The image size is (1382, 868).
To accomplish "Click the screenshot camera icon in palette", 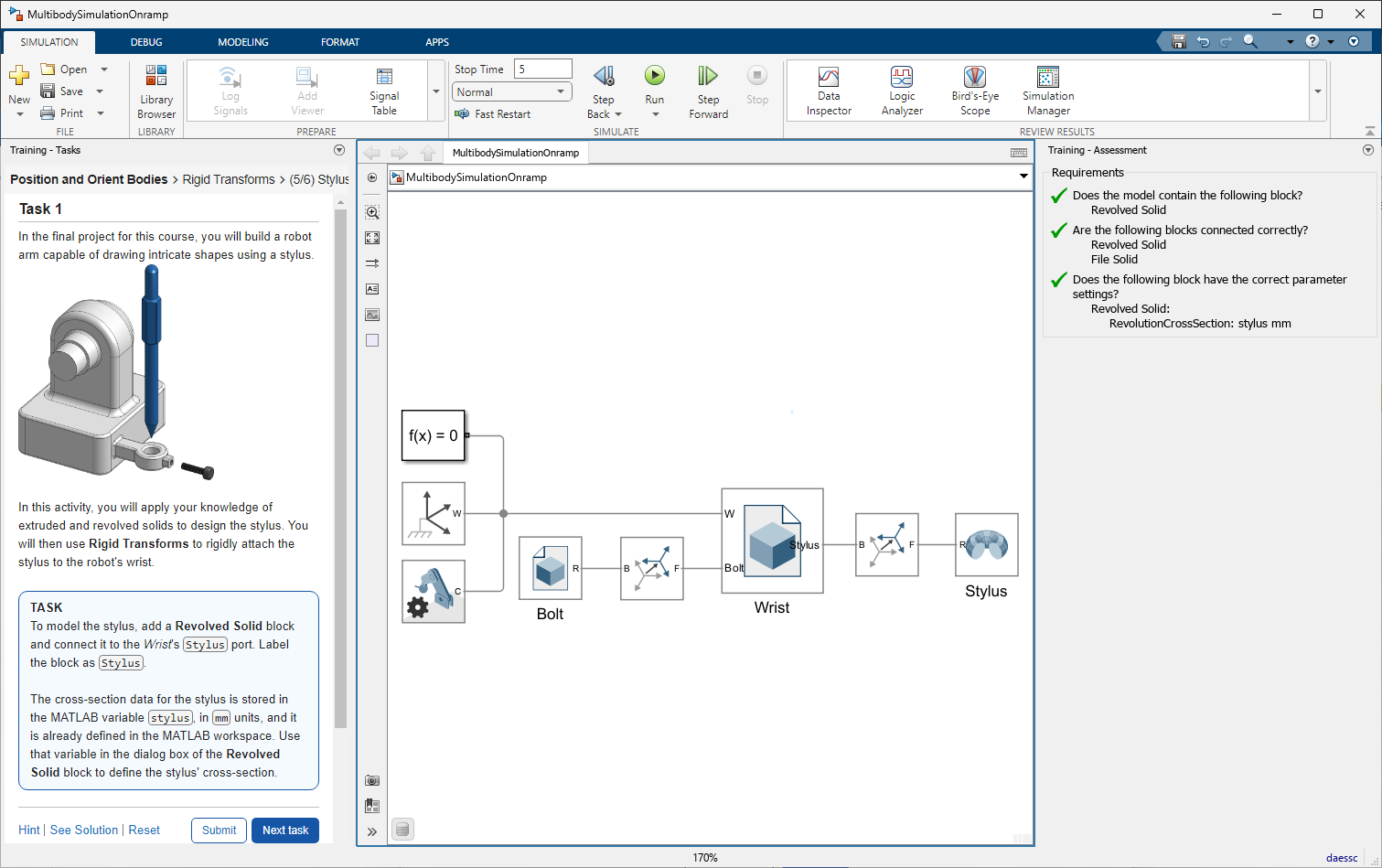I will [372, 780].
